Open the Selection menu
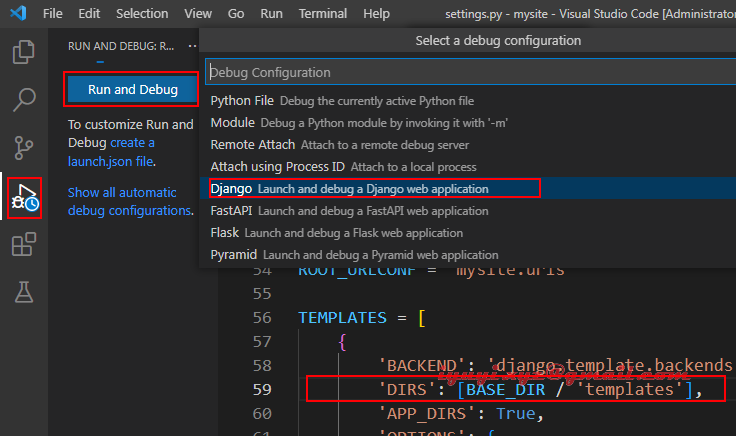This screenshot has width=736, height=436. pyautogui.click(x=142, y=15)
